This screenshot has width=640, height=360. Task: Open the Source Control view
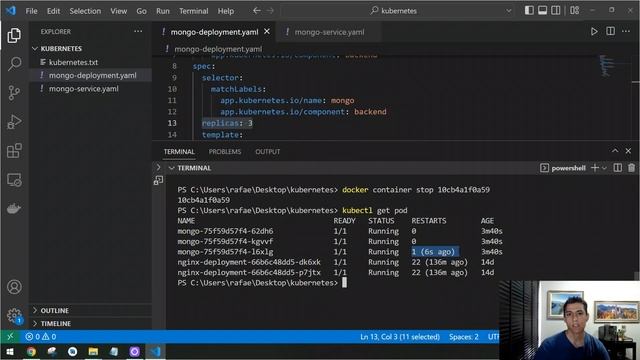point(14,93)
